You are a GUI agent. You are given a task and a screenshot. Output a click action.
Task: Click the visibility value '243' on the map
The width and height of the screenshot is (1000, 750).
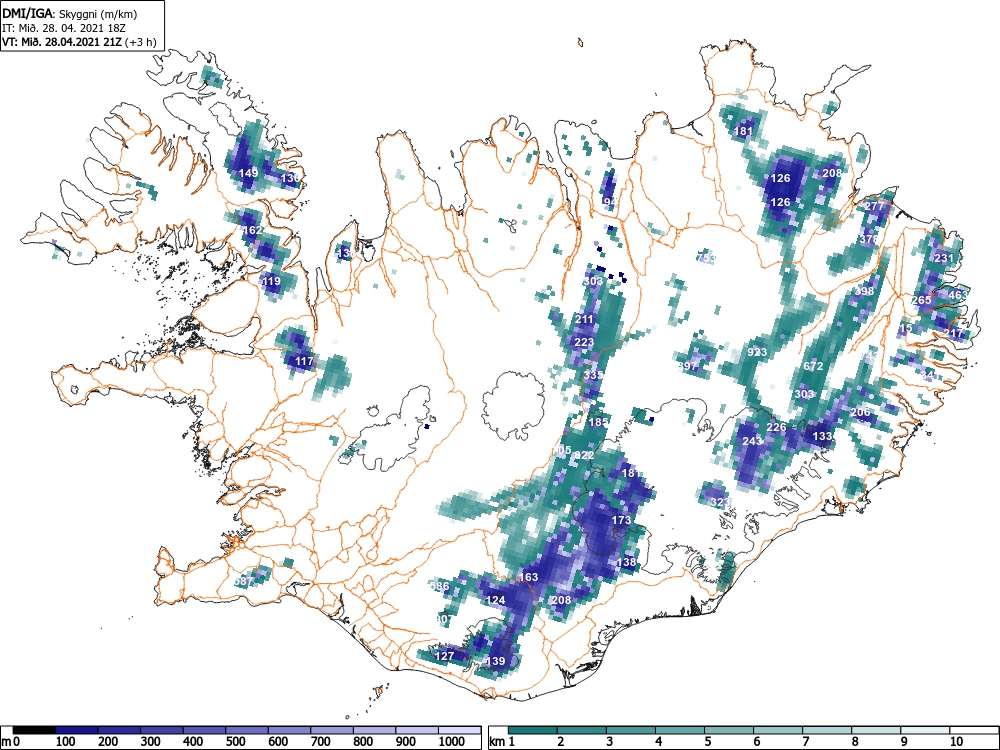click(x=753, y=441)
